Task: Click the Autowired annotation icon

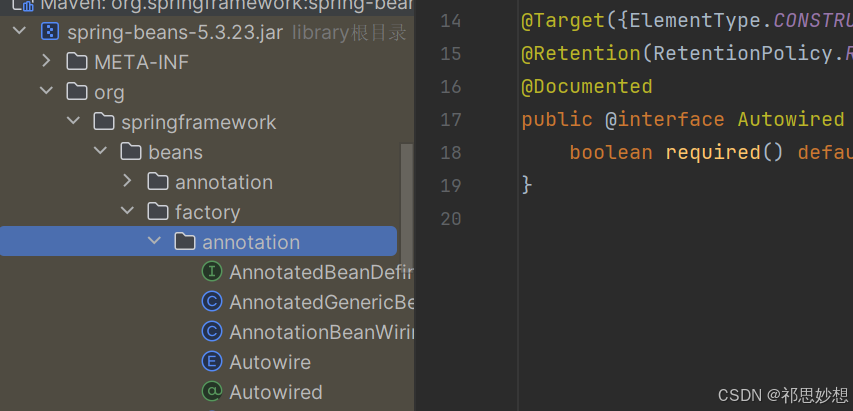Action: coord(212,391)
